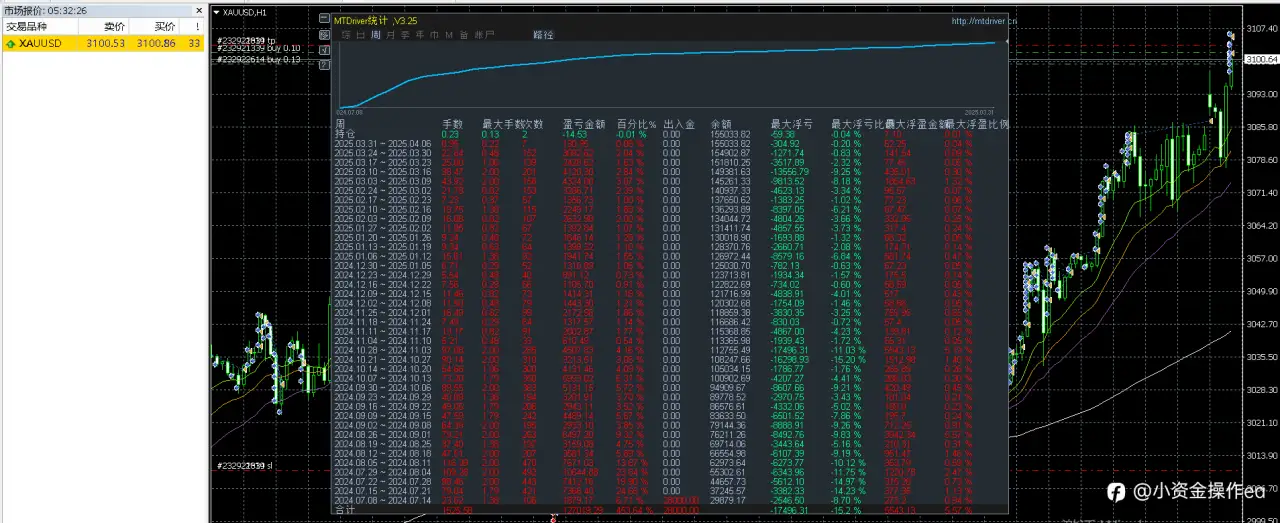Click the 3107.40 price scale label

point(1260,27)
